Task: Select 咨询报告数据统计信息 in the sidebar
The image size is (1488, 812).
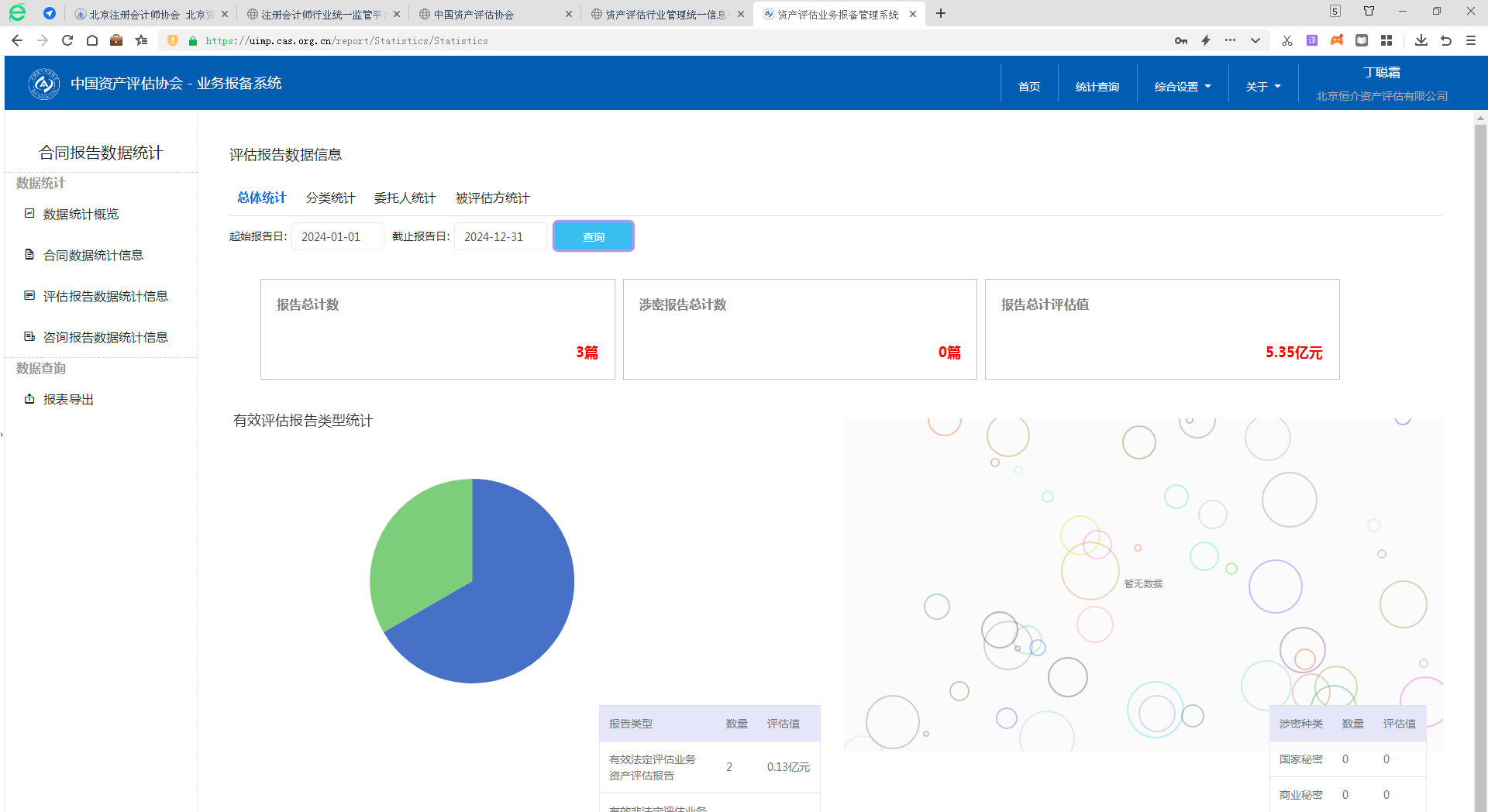Action: tap(105, 337)
